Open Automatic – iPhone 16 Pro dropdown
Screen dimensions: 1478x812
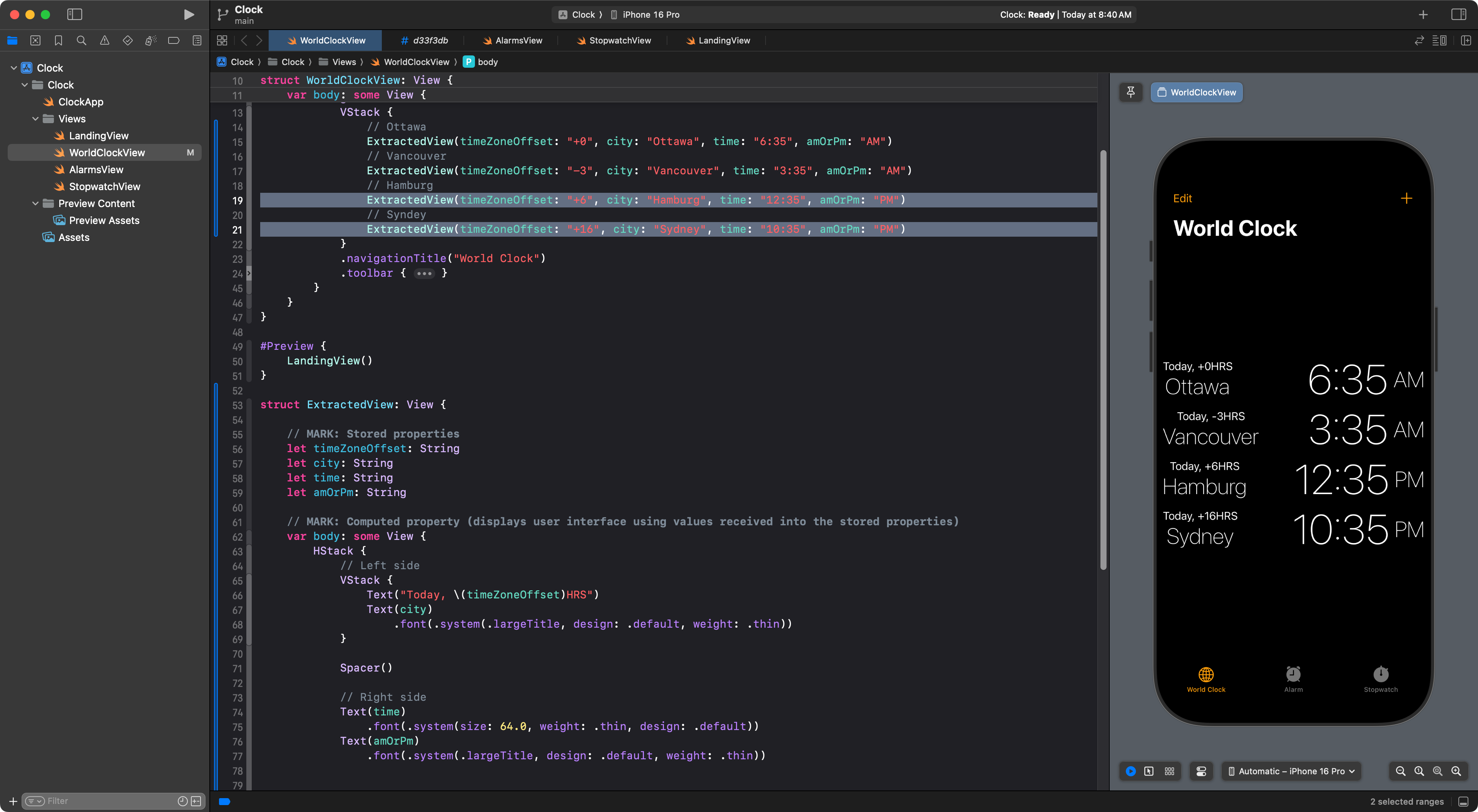[x=1291, y=771]
